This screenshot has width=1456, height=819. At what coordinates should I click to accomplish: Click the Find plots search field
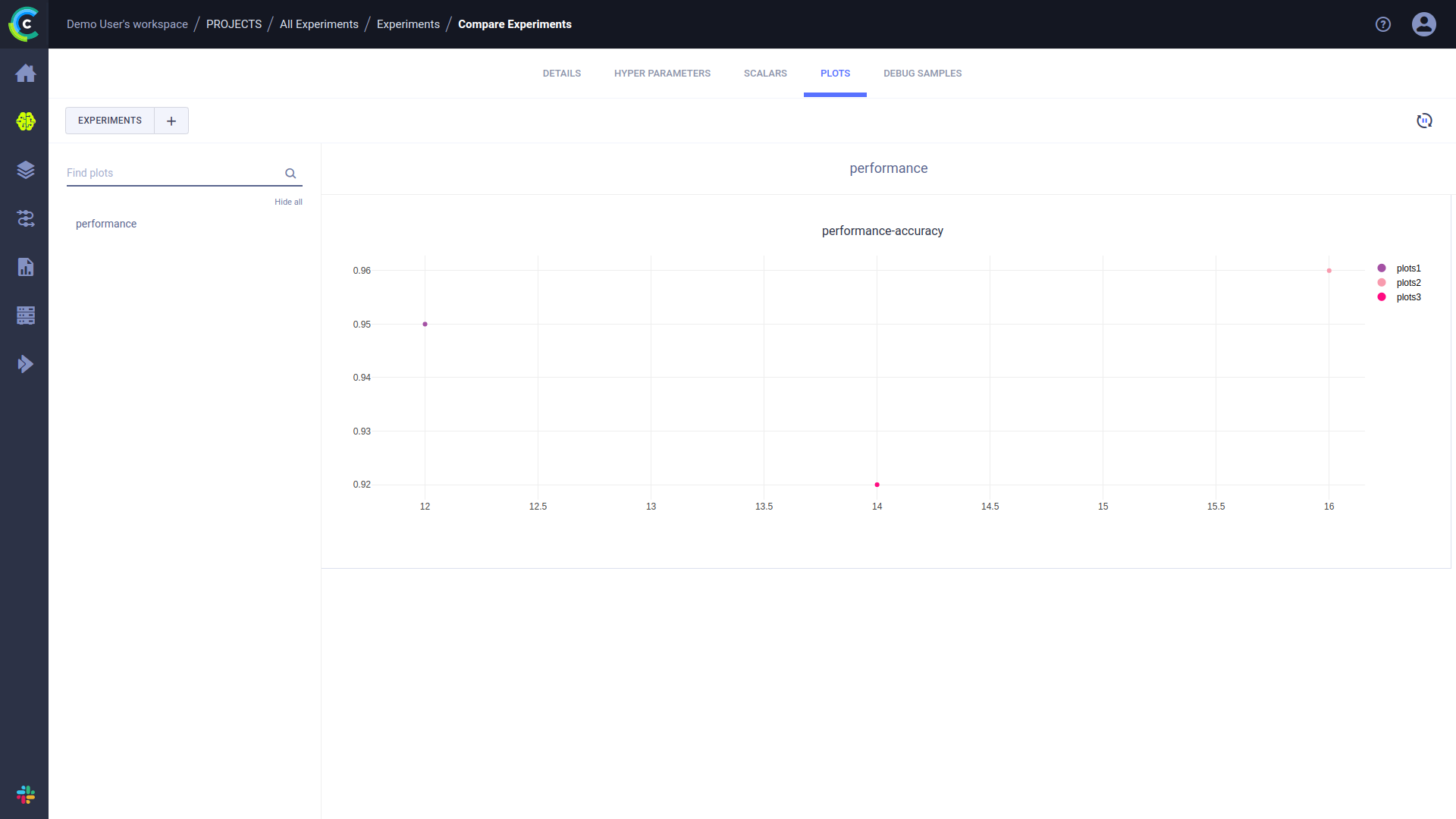pos(173,173)
